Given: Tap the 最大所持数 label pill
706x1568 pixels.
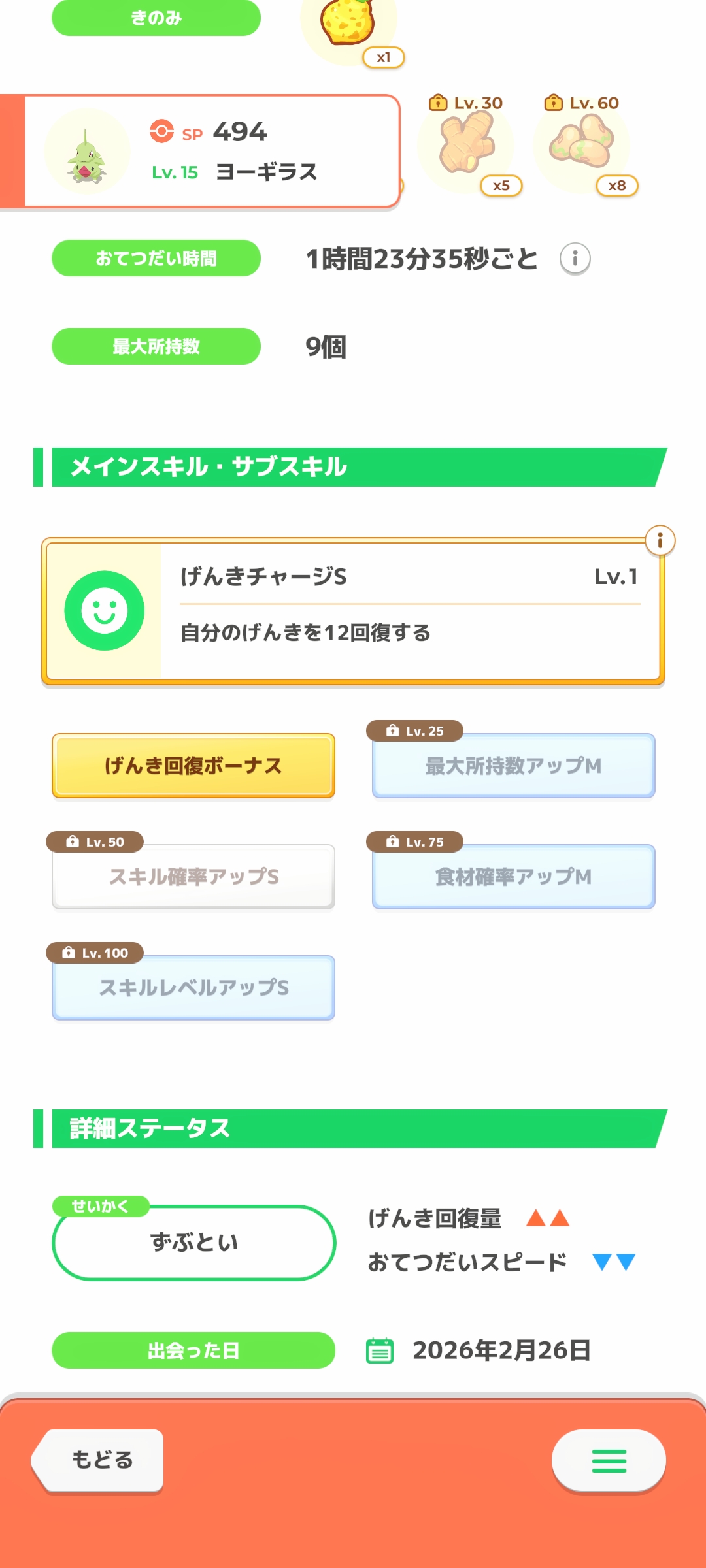Looking at the screenshot, I should (156, 346).
